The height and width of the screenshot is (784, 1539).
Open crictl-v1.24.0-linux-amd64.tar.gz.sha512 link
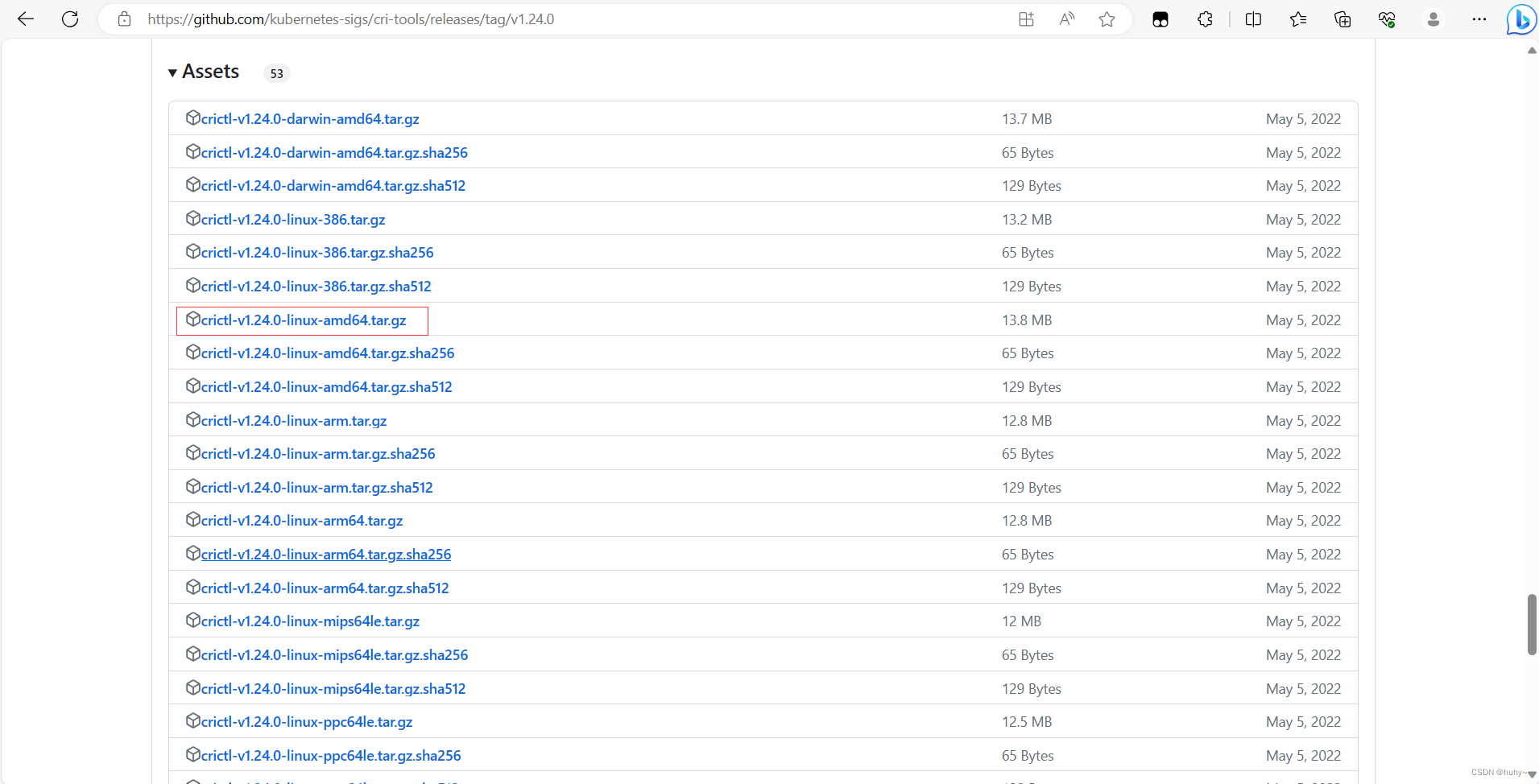327,387
